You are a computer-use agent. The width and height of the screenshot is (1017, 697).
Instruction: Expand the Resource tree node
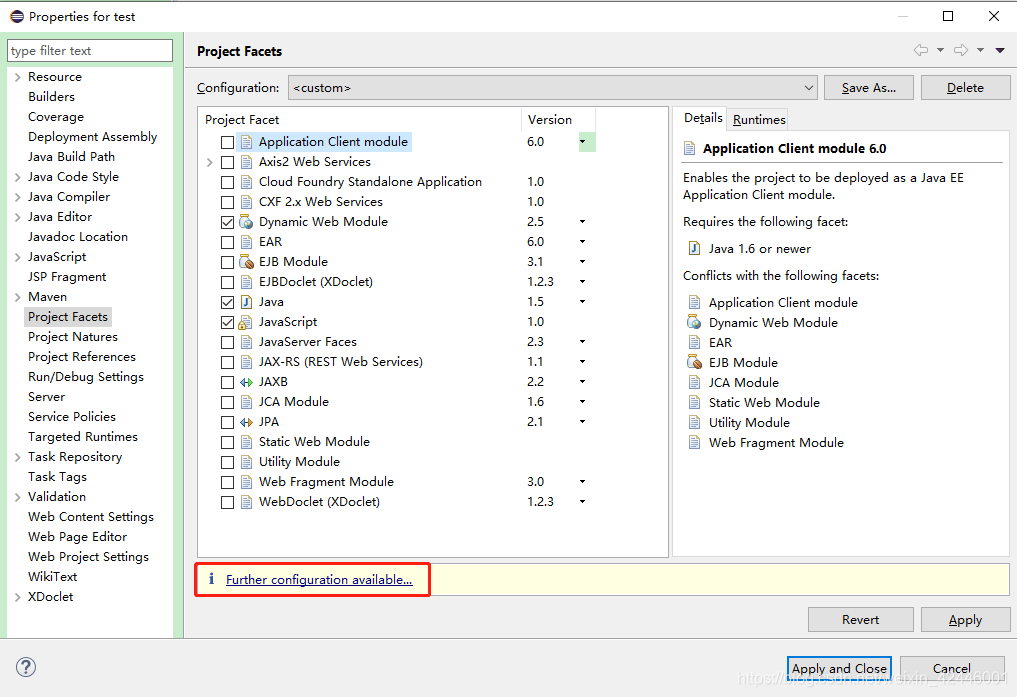click(18, 77)
